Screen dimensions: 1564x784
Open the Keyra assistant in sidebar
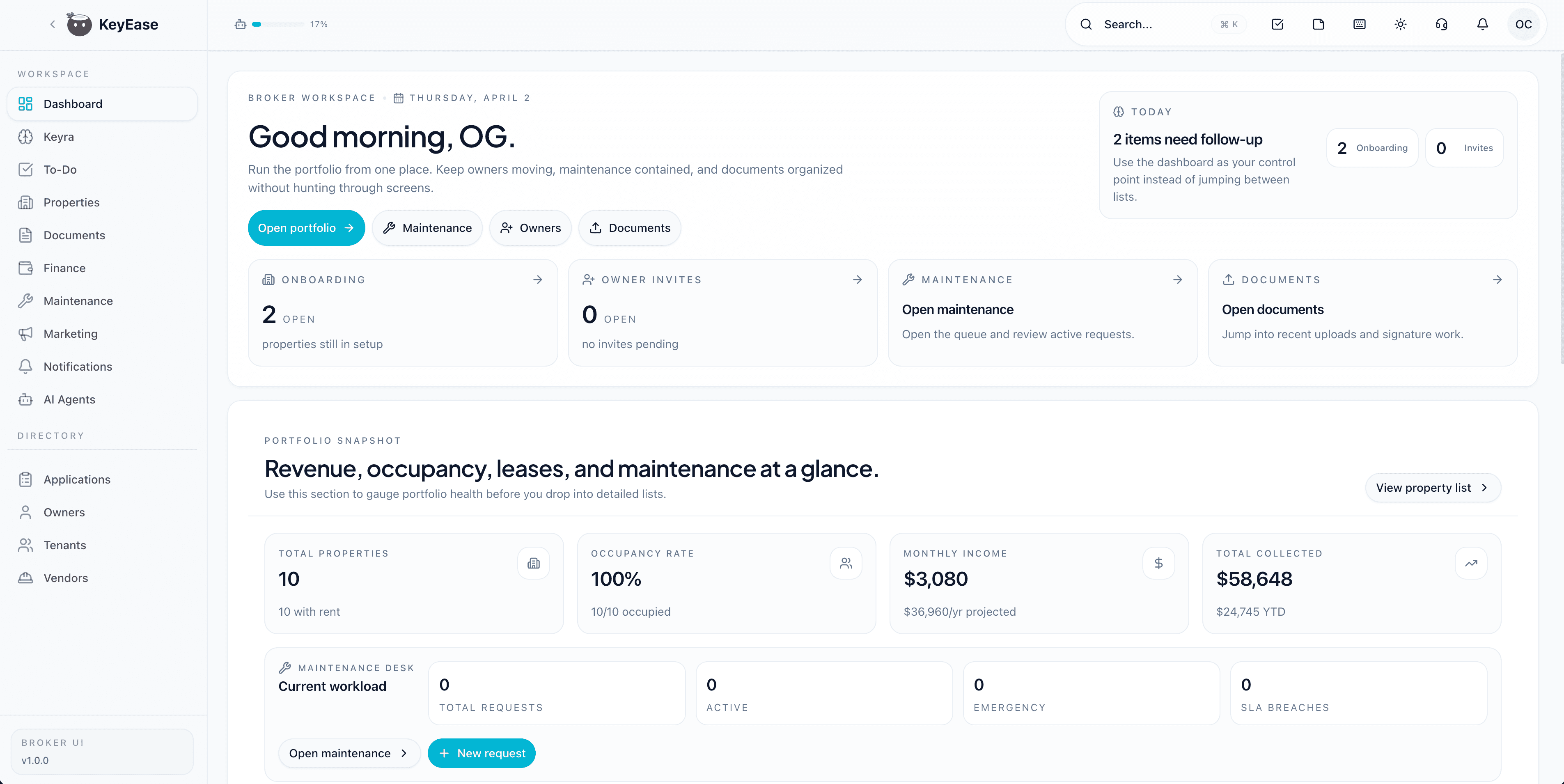pos(58,137)
